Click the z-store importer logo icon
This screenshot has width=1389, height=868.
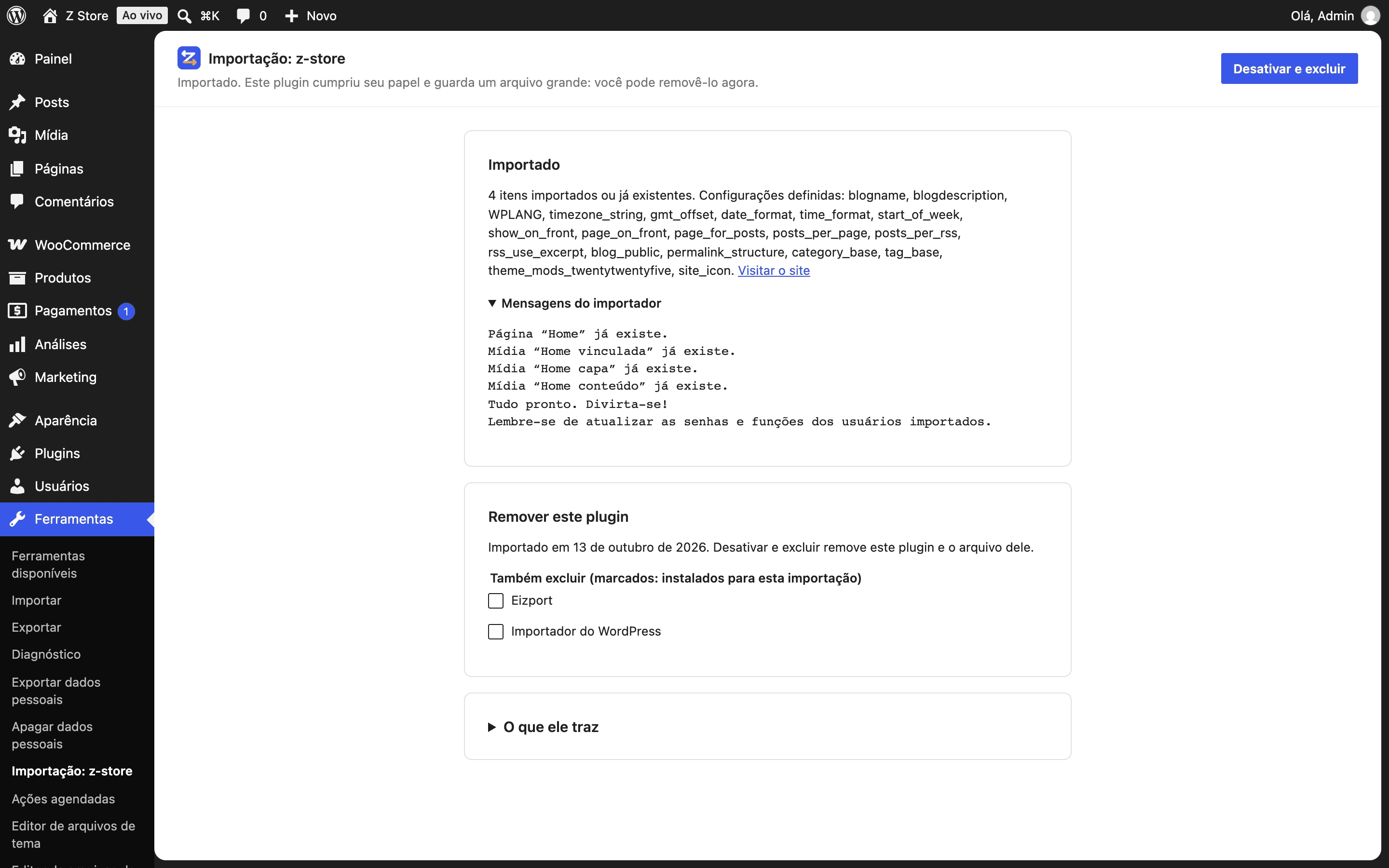(x=189, y=58)
